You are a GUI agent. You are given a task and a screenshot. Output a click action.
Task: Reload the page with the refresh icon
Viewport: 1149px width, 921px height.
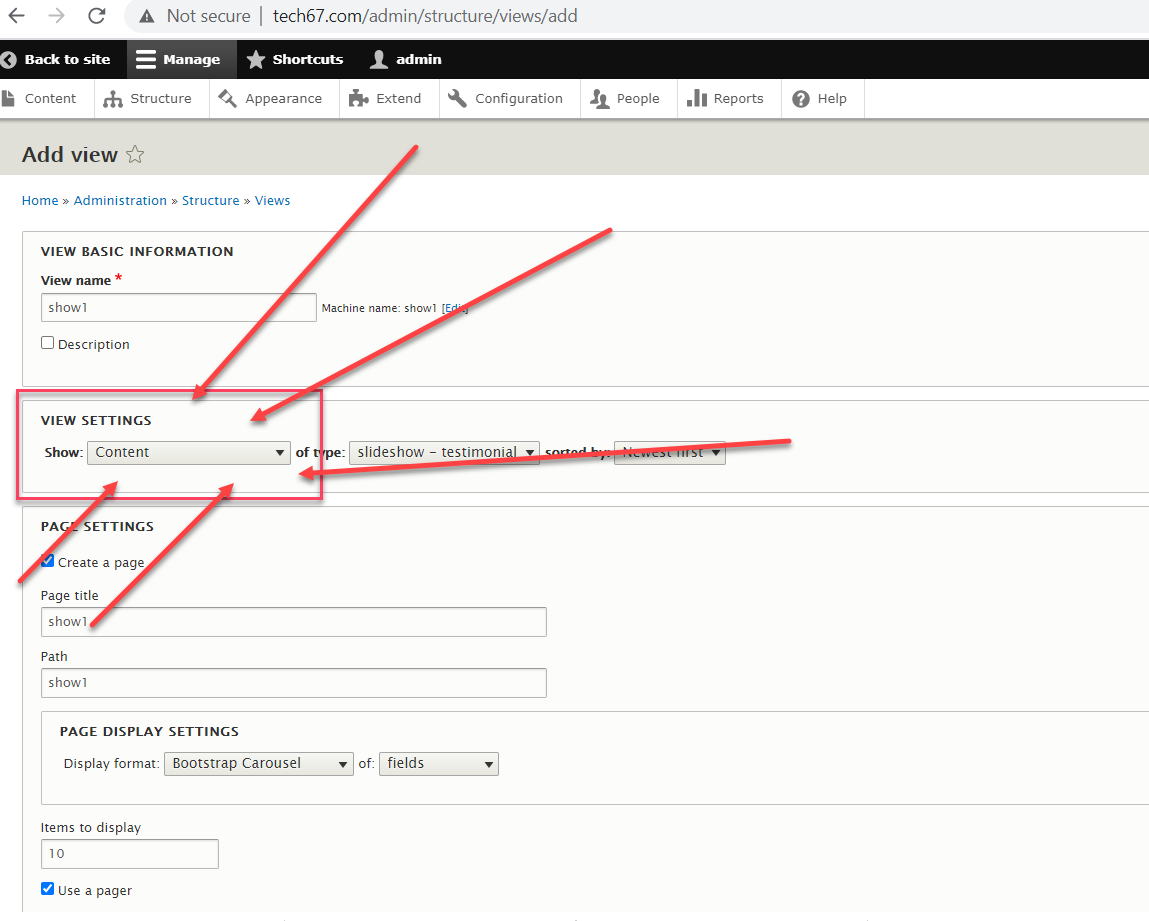tap(96, 15)
